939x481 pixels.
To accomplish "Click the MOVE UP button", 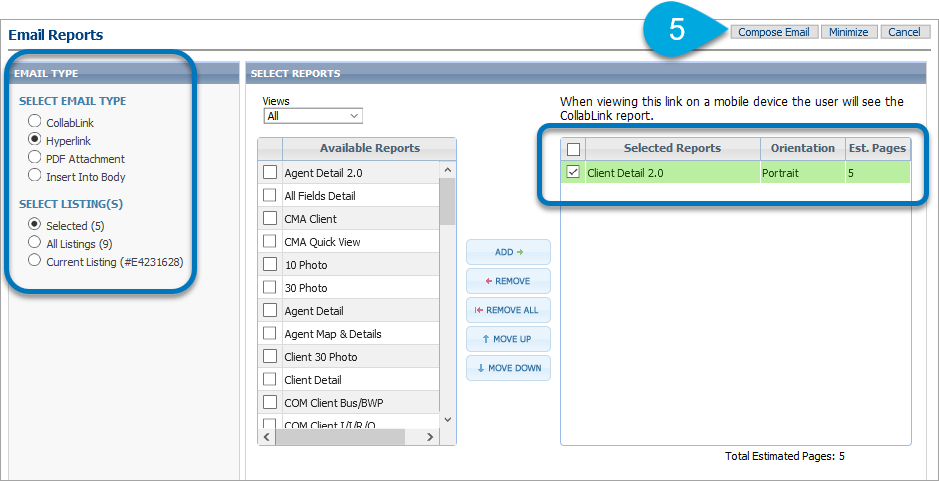I will tap(508, 339).
